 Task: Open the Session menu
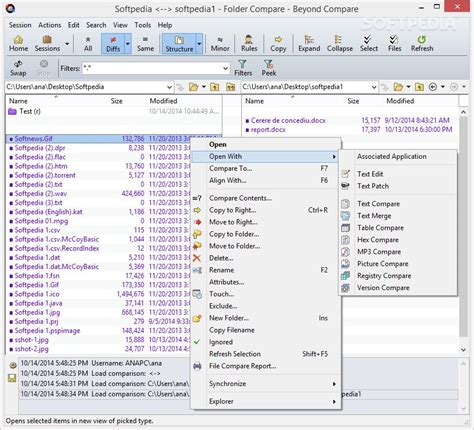(20, 25)
